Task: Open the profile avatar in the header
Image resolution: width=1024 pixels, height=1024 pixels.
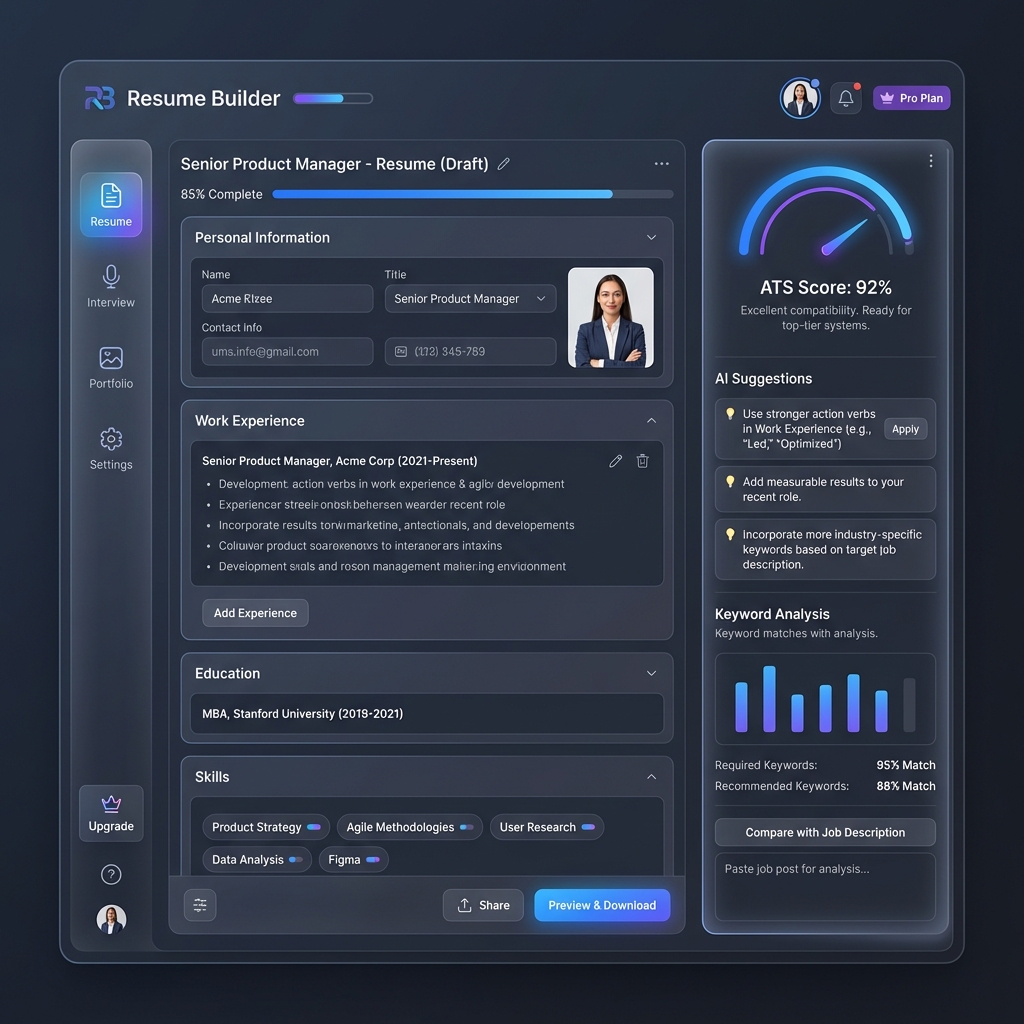Action: (x=800, y=99)
